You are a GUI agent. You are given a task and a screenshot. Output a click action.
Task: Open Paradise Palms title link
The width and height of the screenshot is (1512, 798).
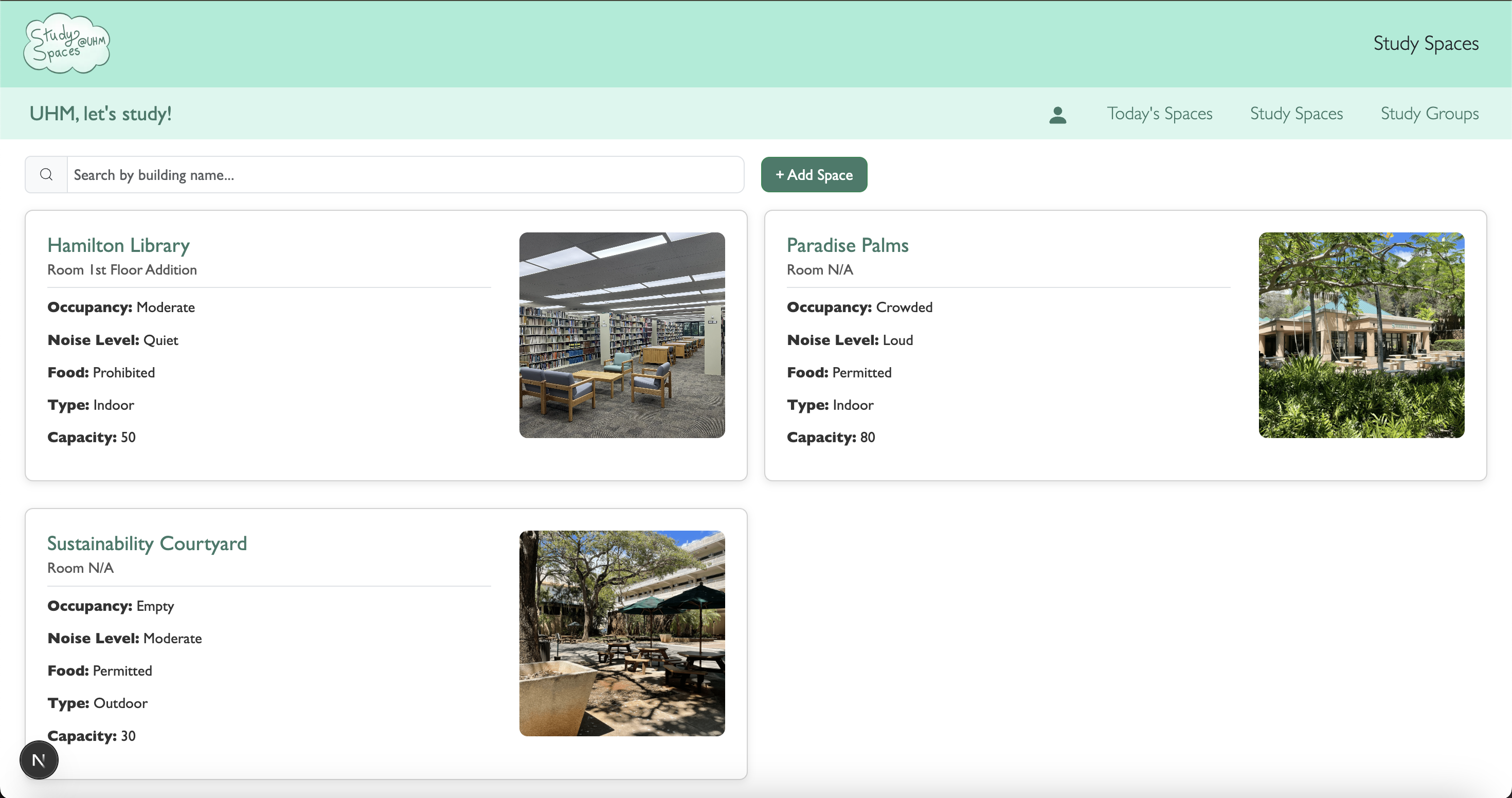[x=847, y=245]
